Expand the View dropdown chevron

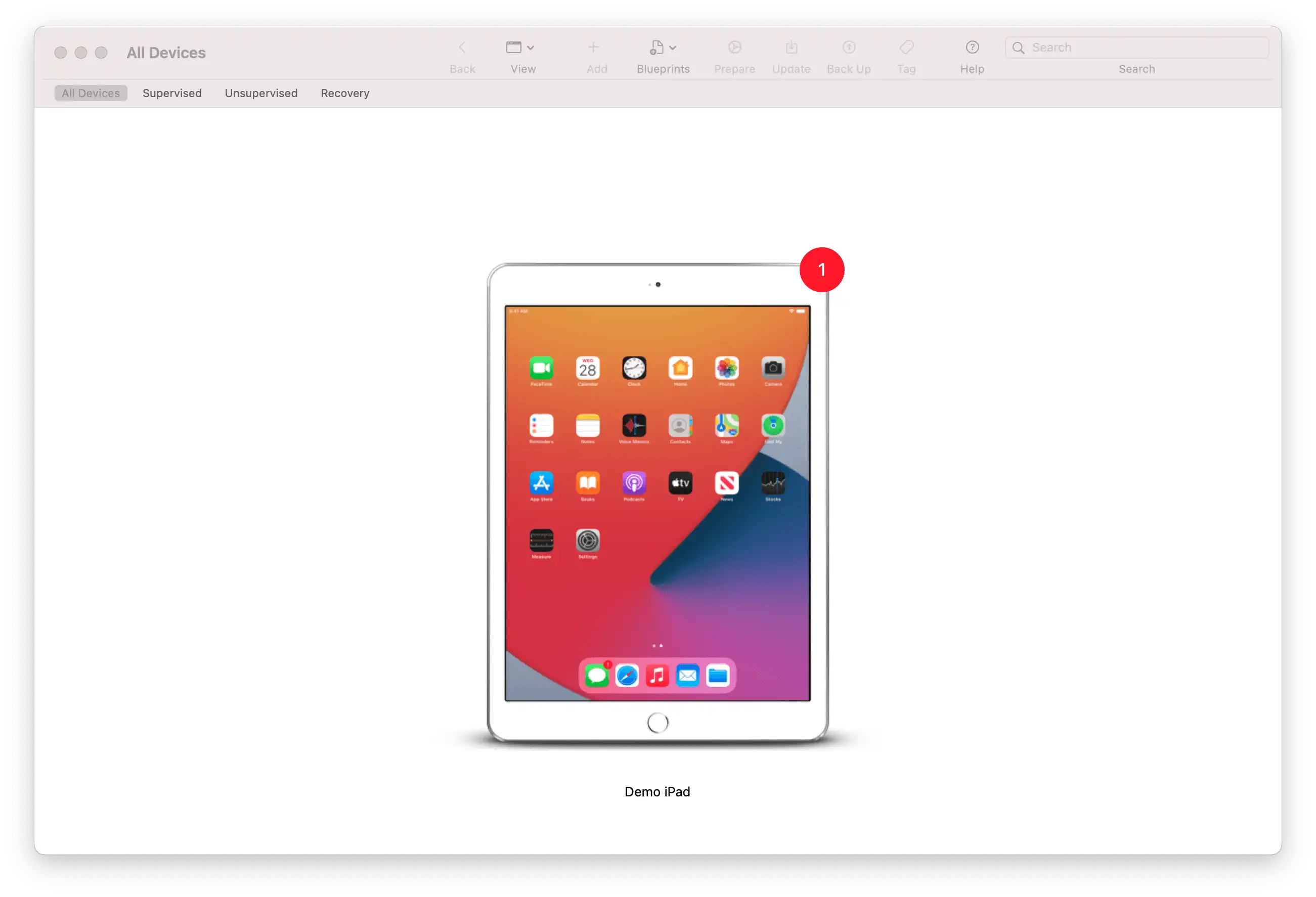click(x=531, y=48)
